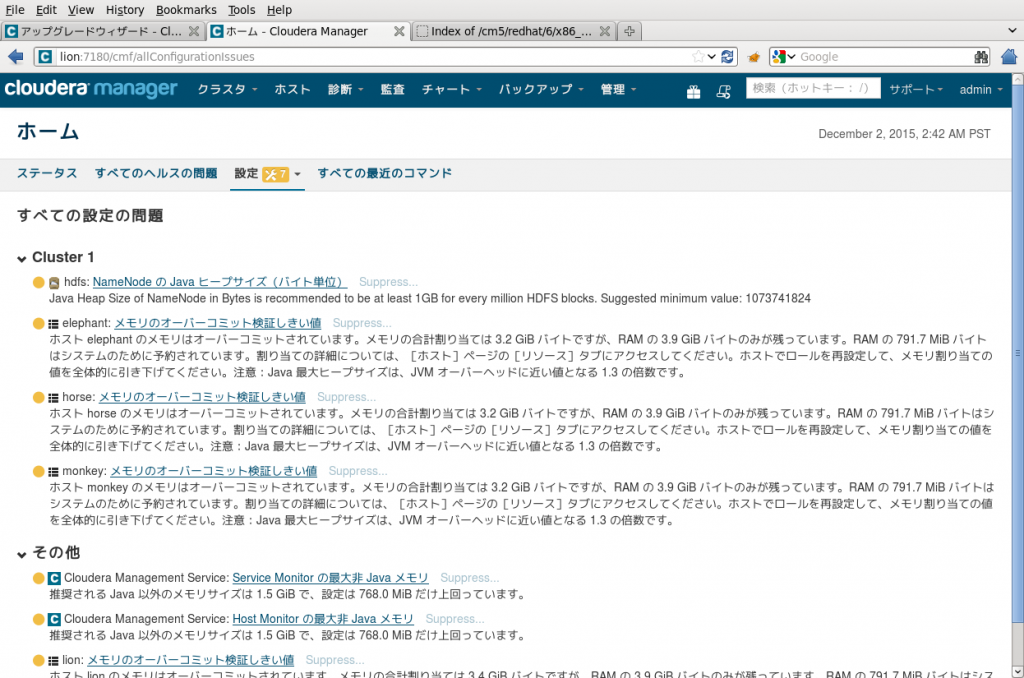Click the orange configuration issues badge 7

click(276, 174)
